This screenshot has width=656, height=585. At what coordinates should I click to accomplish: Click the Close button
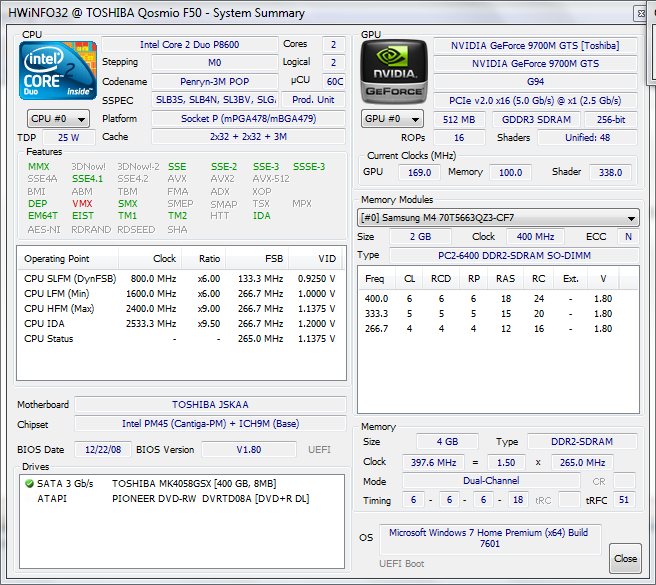tap(625, 558)
